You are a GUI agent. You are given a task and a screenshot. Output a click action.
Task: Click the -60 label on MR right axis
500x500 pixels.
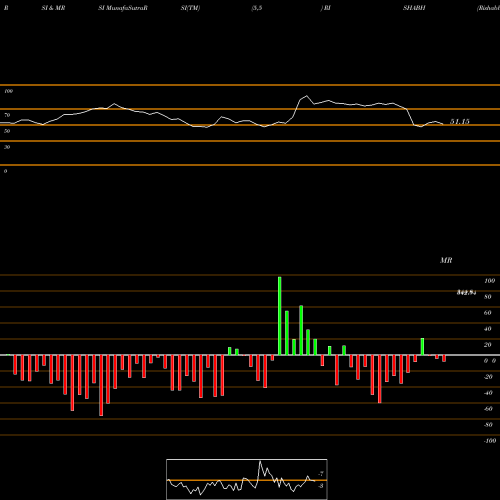pos(488,409)
